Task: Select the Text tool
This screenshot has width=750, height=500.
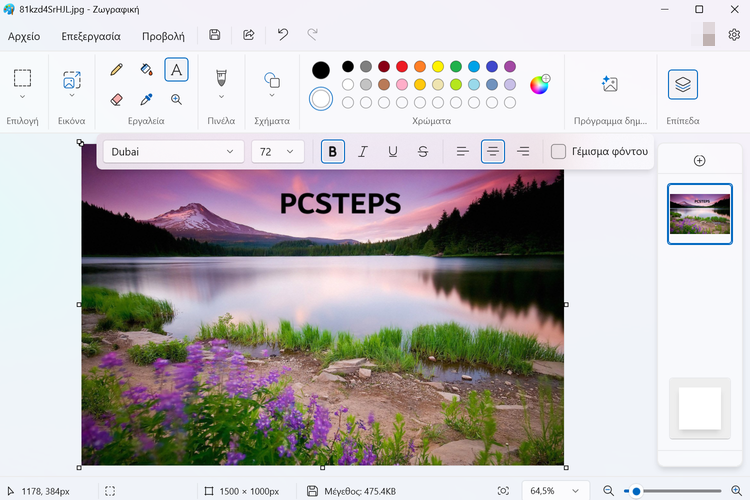Action: tap(176, 70)
